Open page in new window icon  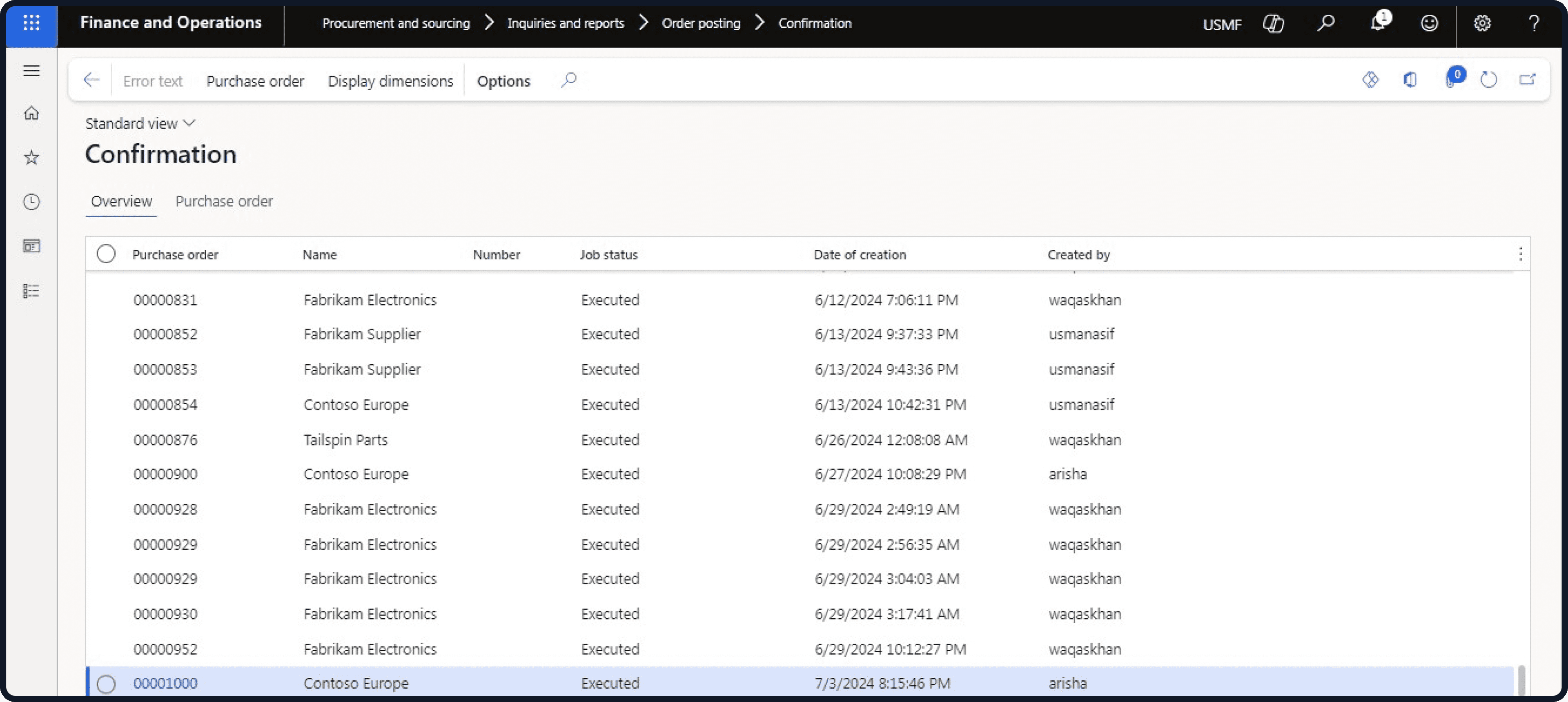(x=1527, y=80)
